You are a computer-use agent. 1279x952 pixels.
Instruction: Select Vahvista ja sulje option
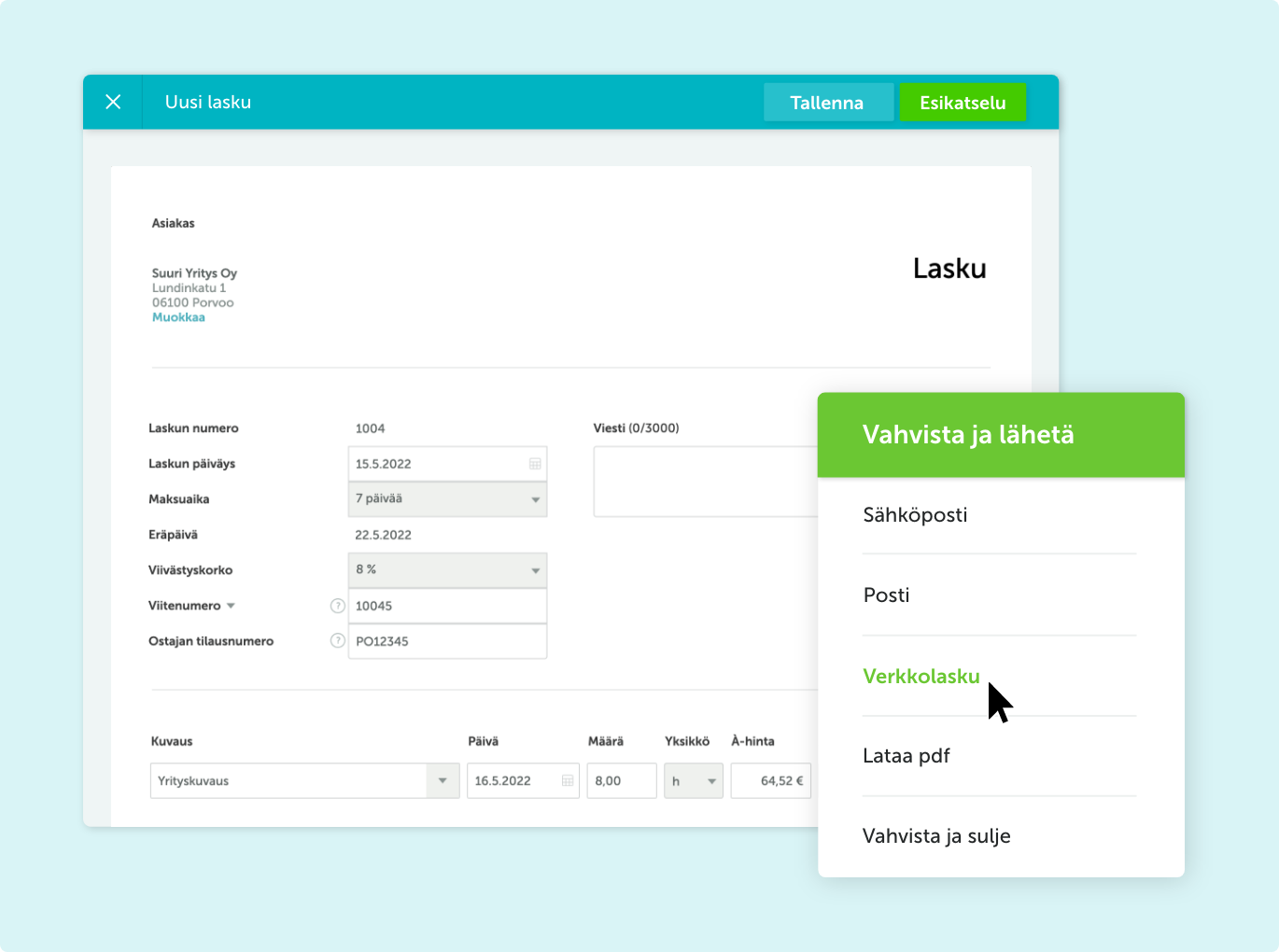pyautogui.click(x=936, y=836)
